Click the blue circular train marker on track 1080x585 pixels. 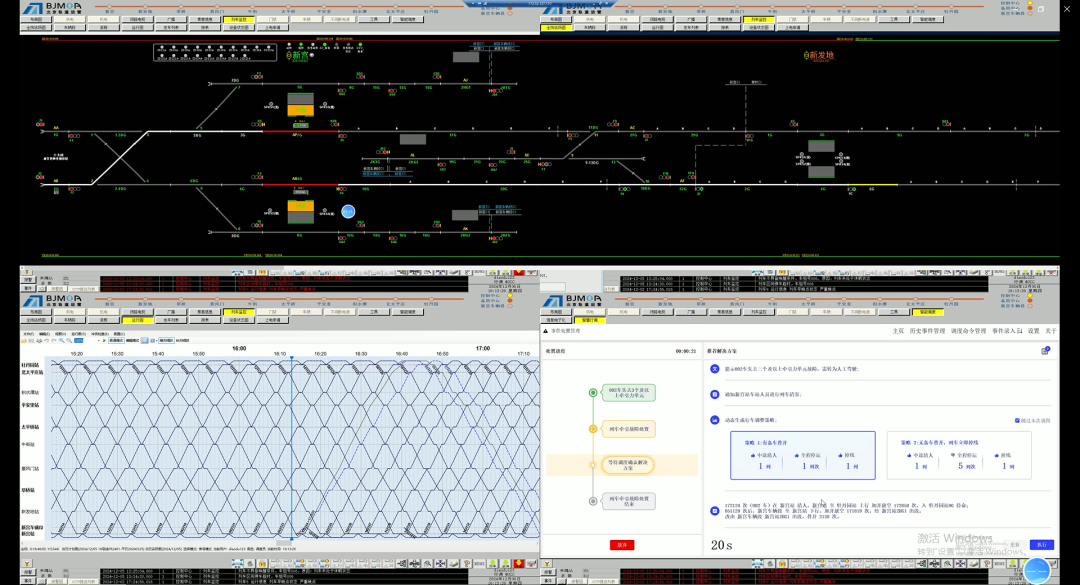click(348, 211)
